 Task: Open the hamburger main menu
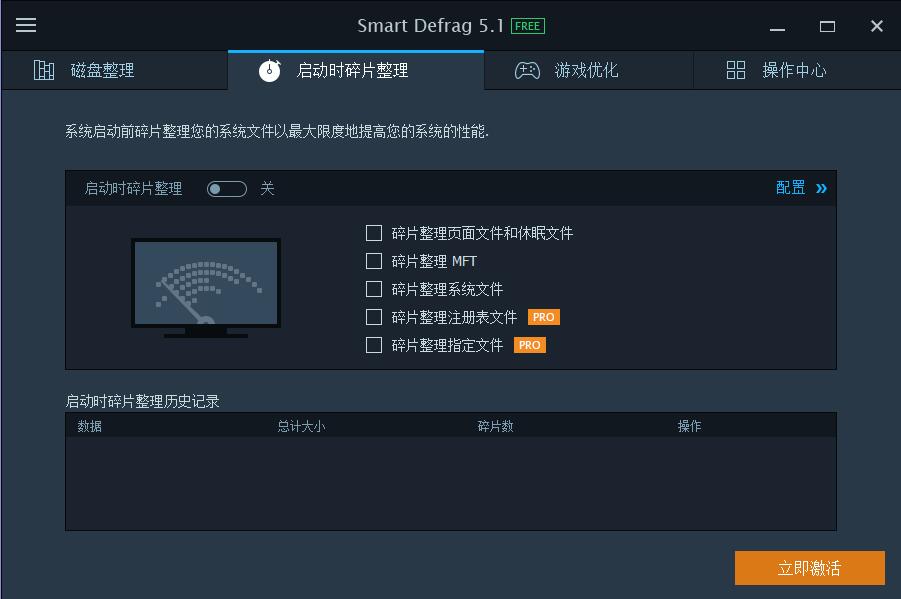point(26,25)
